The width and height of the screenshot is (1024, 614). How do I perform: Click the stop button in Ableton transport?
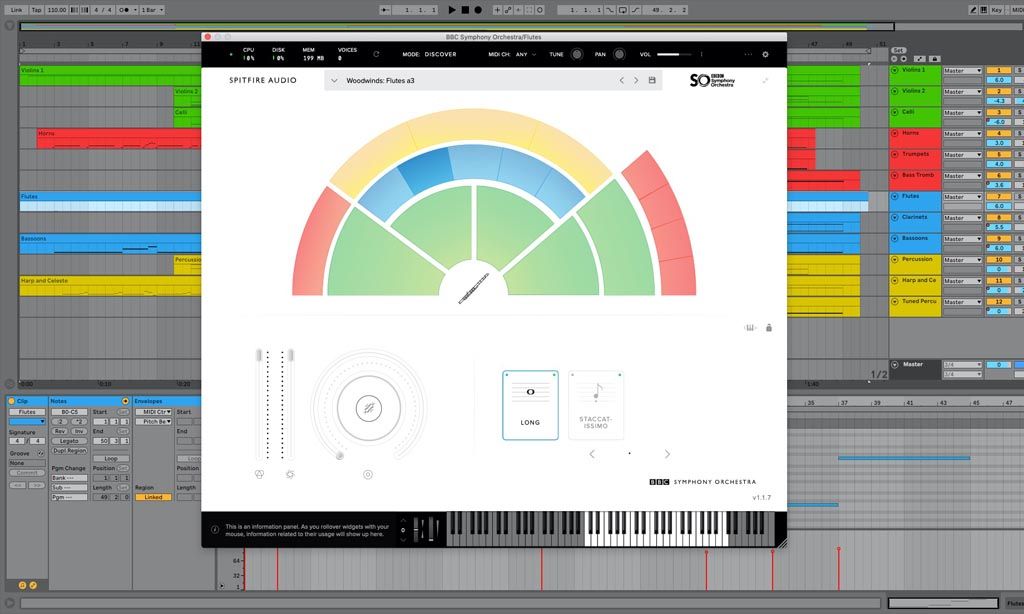(x=465, y=10)
